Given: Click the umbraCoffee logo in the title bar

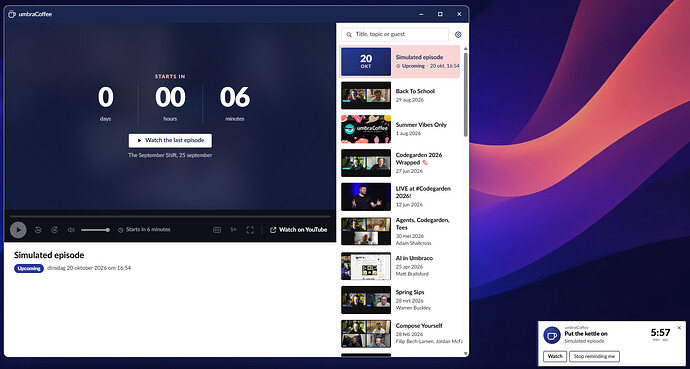Looking at the screenshot, I should (x=12, y=15).
